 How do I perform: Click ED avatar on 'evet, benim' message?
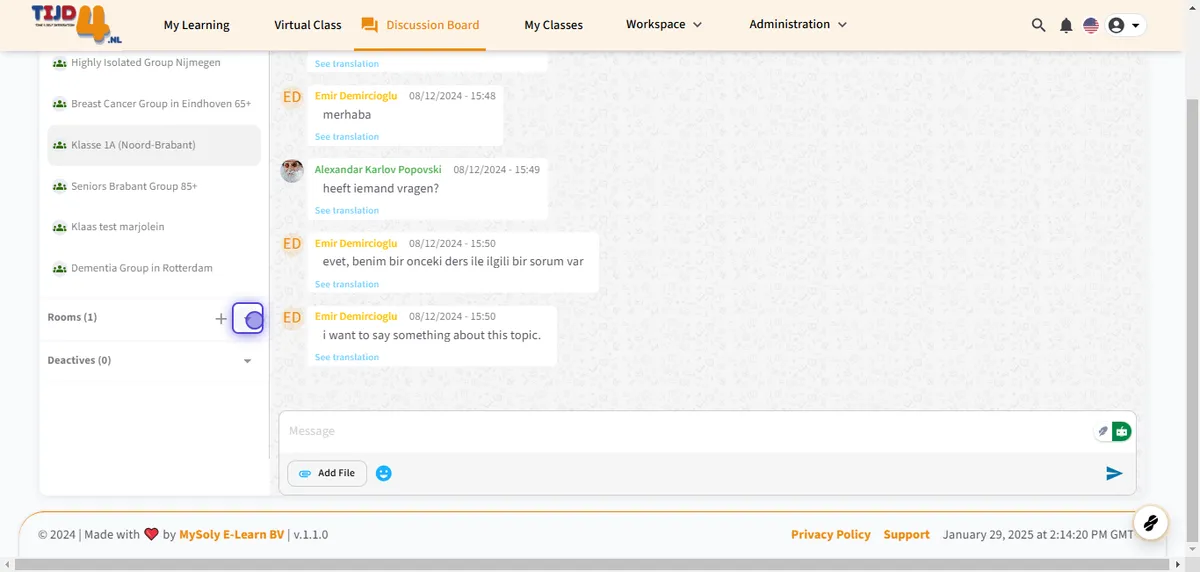coord(292,244)
